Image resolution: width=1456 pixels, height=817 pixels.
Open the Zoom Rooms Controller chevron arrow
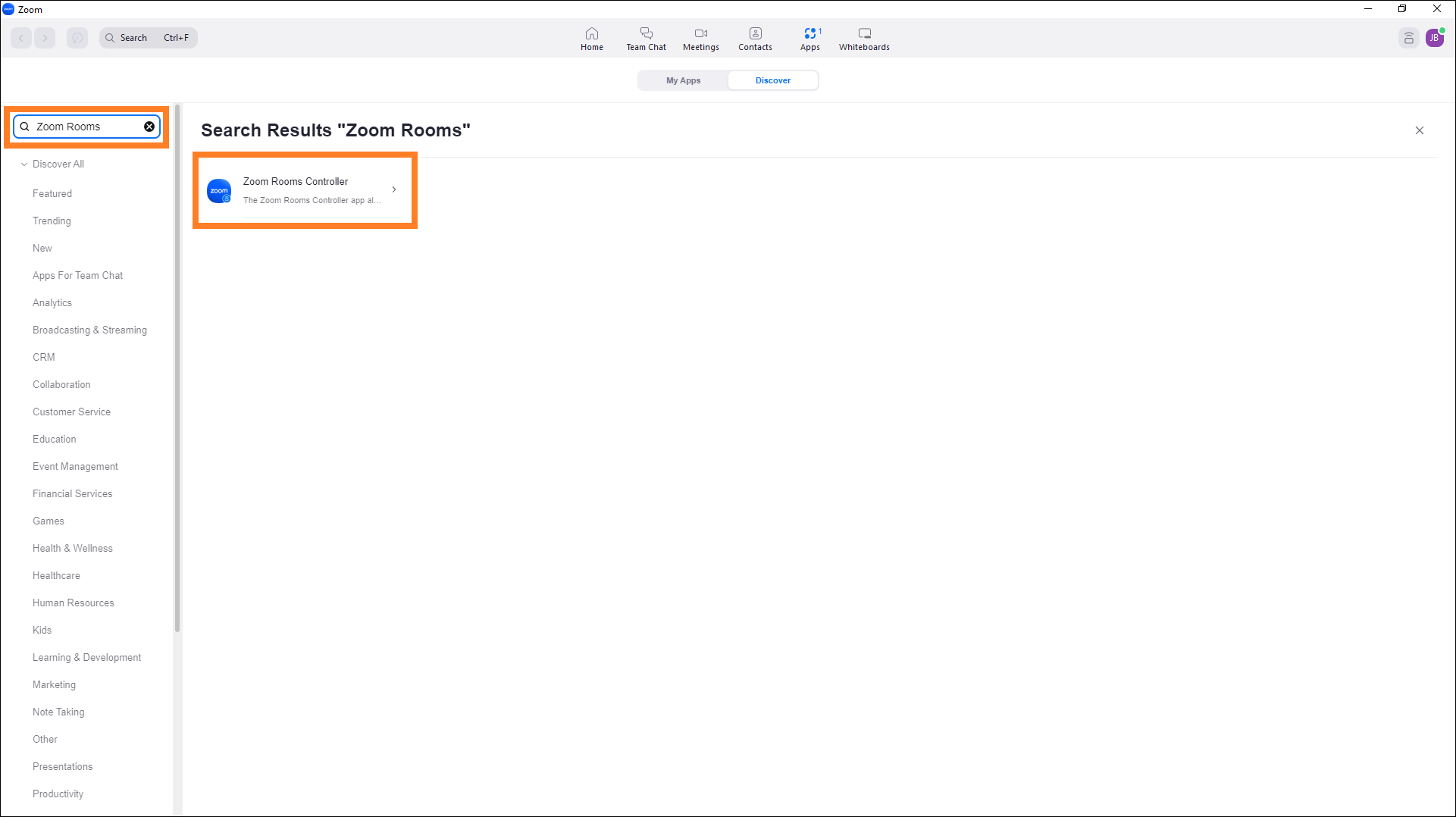click(394, 189)
